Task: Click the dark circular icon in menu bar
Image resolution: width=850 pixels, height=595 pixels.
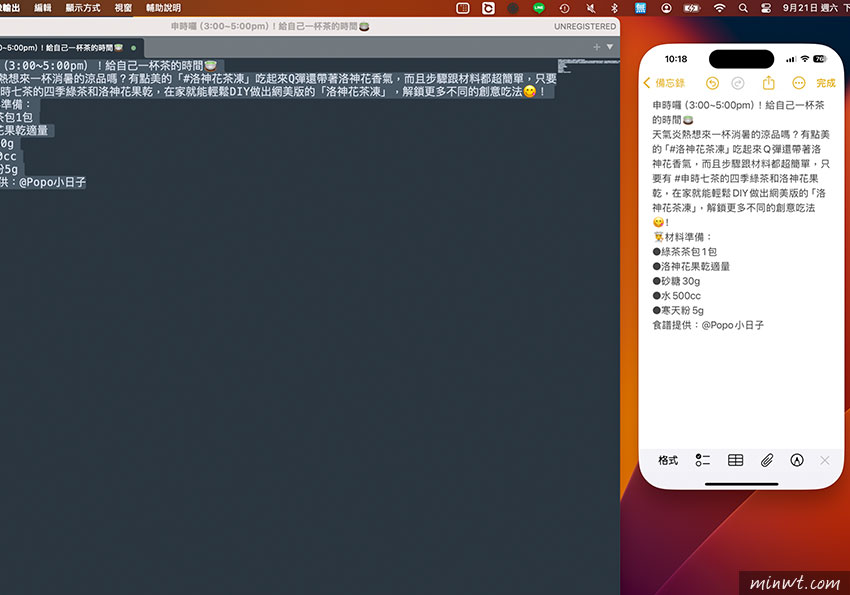Action: click(513, 8)
